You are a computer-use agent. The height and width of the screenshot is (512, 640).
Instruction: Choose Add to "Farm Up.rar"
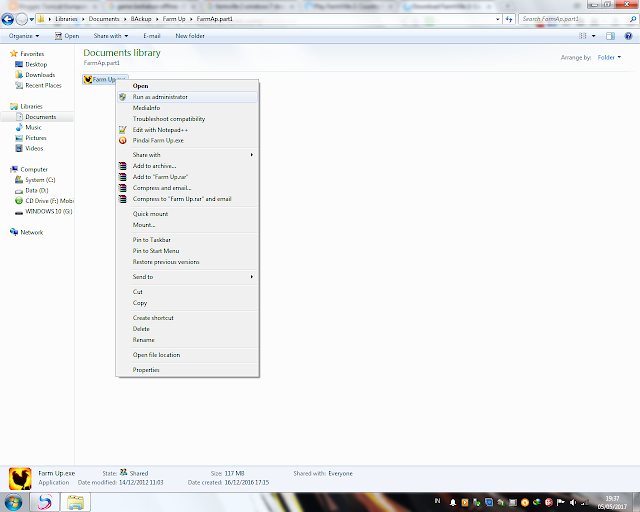pyautogui.click(x=187, y=177)
